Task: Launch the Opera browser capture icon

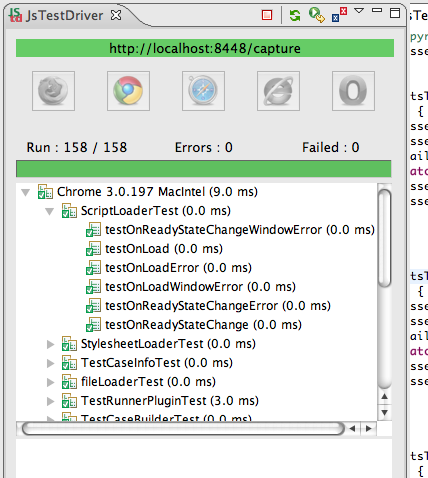Action: [353, 91]
